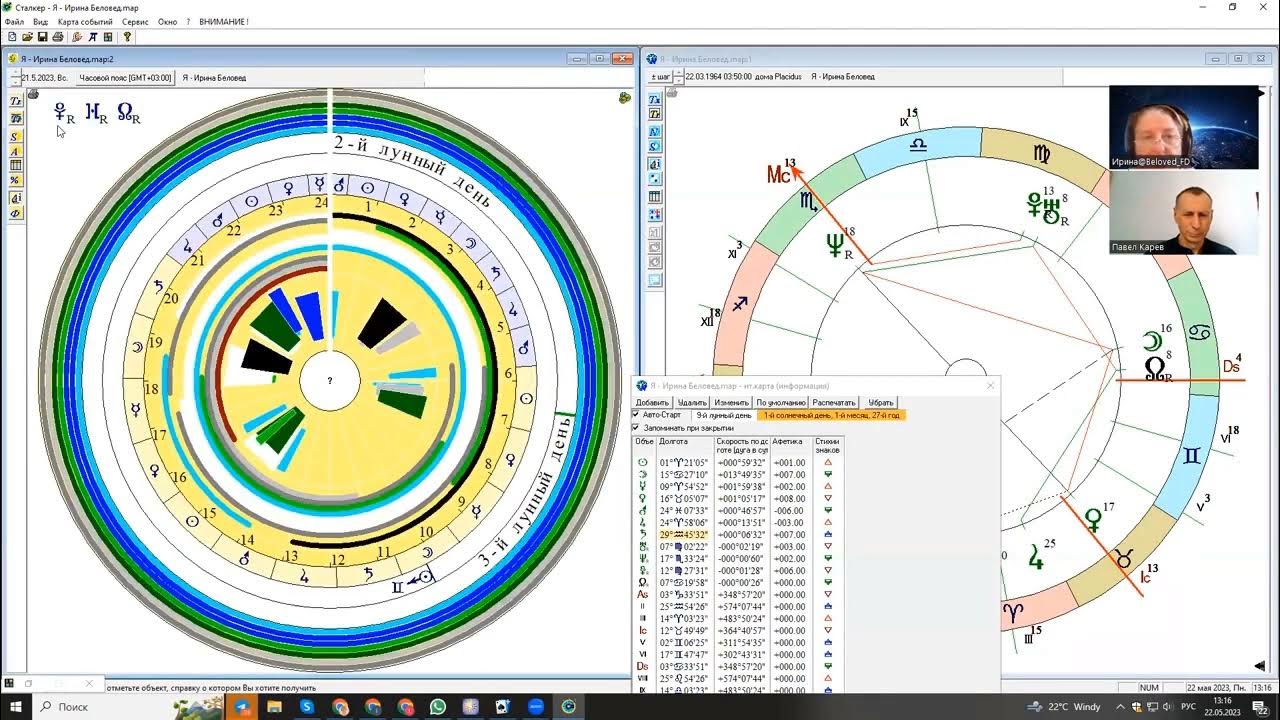The height and width of the screenshot is (720, 1280).
Task: Click the info icon in right window sidebar
Action: [655, 164]
